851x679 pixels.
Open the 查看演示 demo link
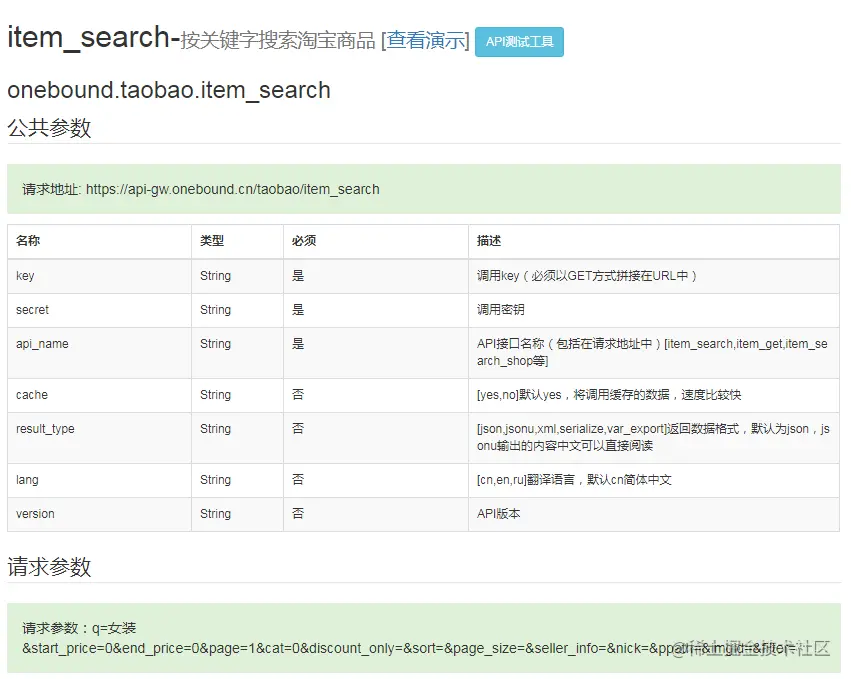[x=425, y=40]
